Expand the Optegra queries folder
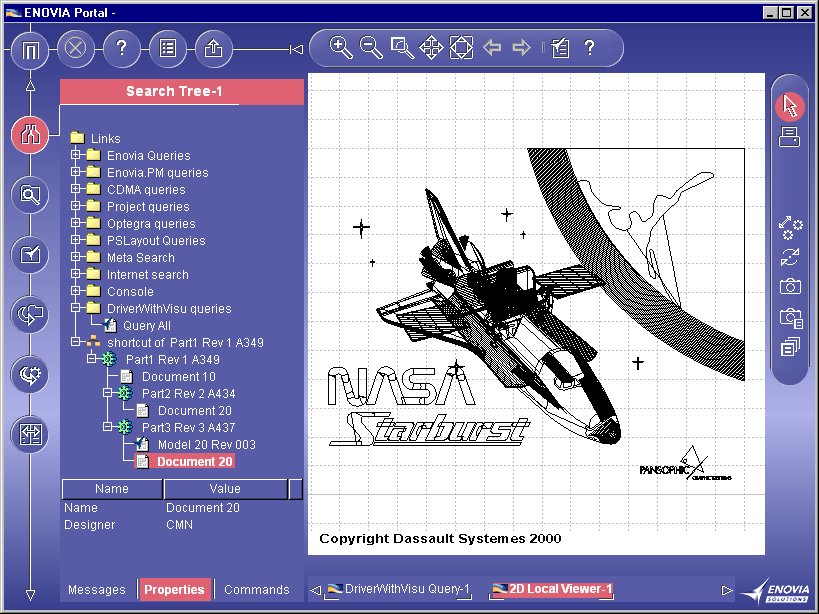The width and height of the screenshot is (819, 614). click(76, 222)
